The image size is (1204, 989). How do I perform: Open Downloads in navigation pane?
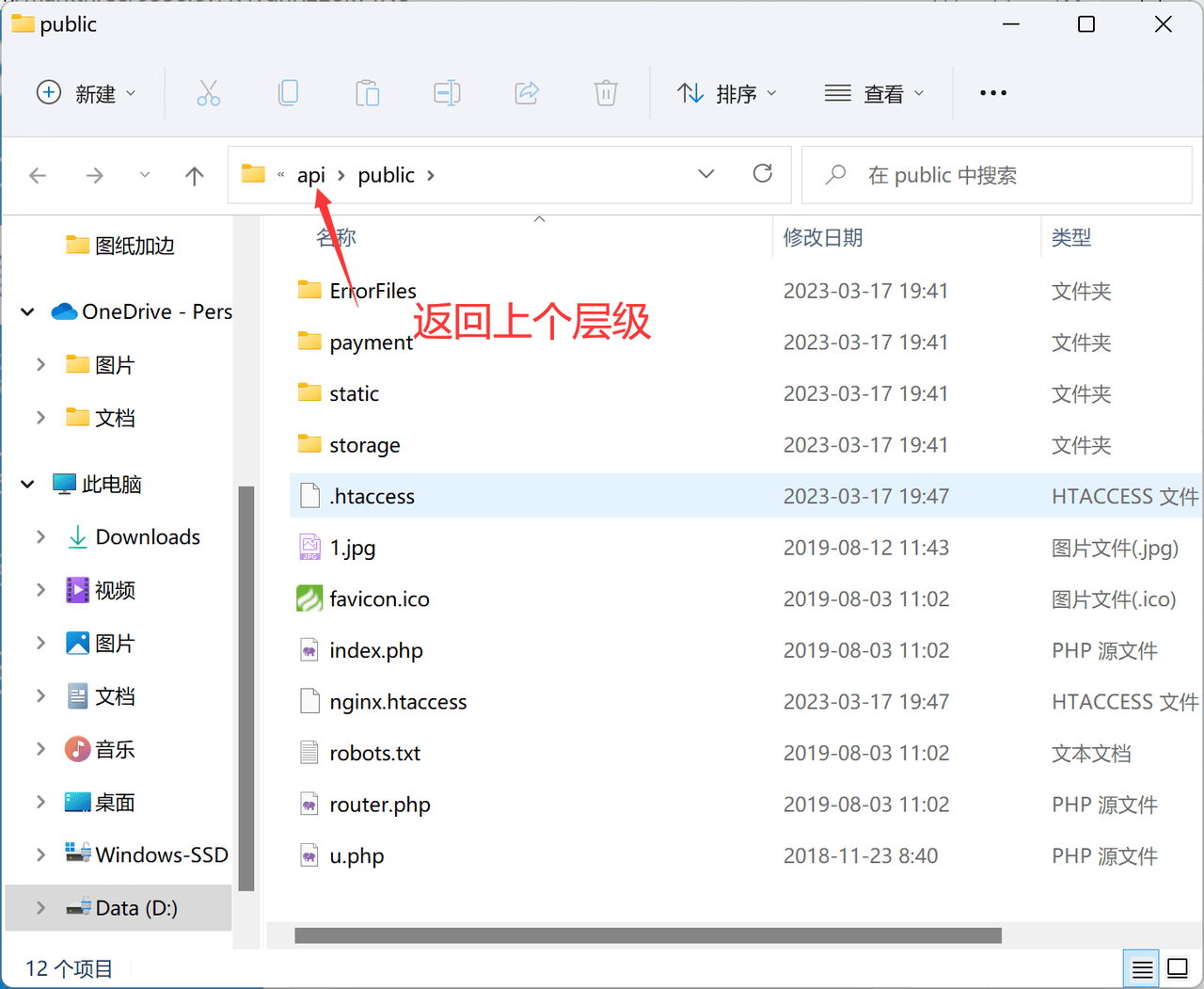point(134,536)
